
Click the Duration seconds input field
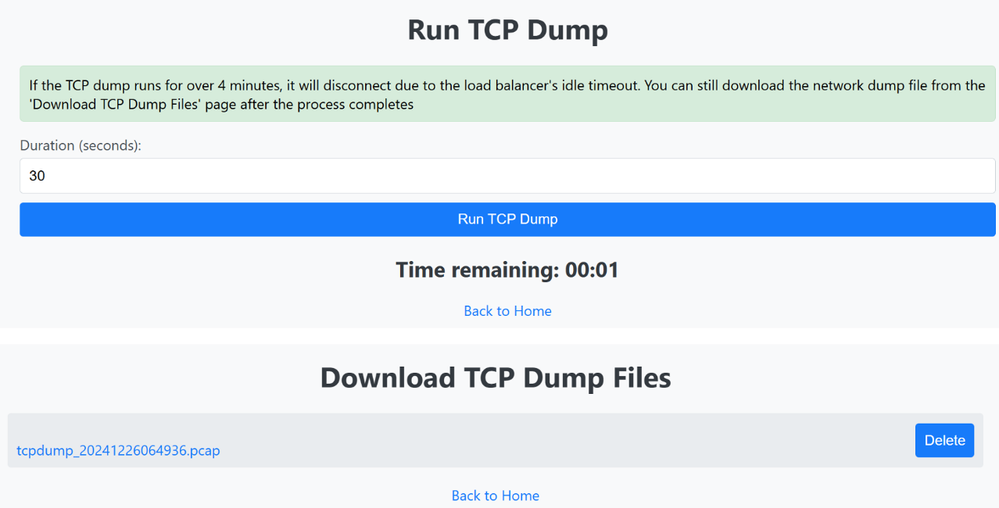click(x=507, y=176)
